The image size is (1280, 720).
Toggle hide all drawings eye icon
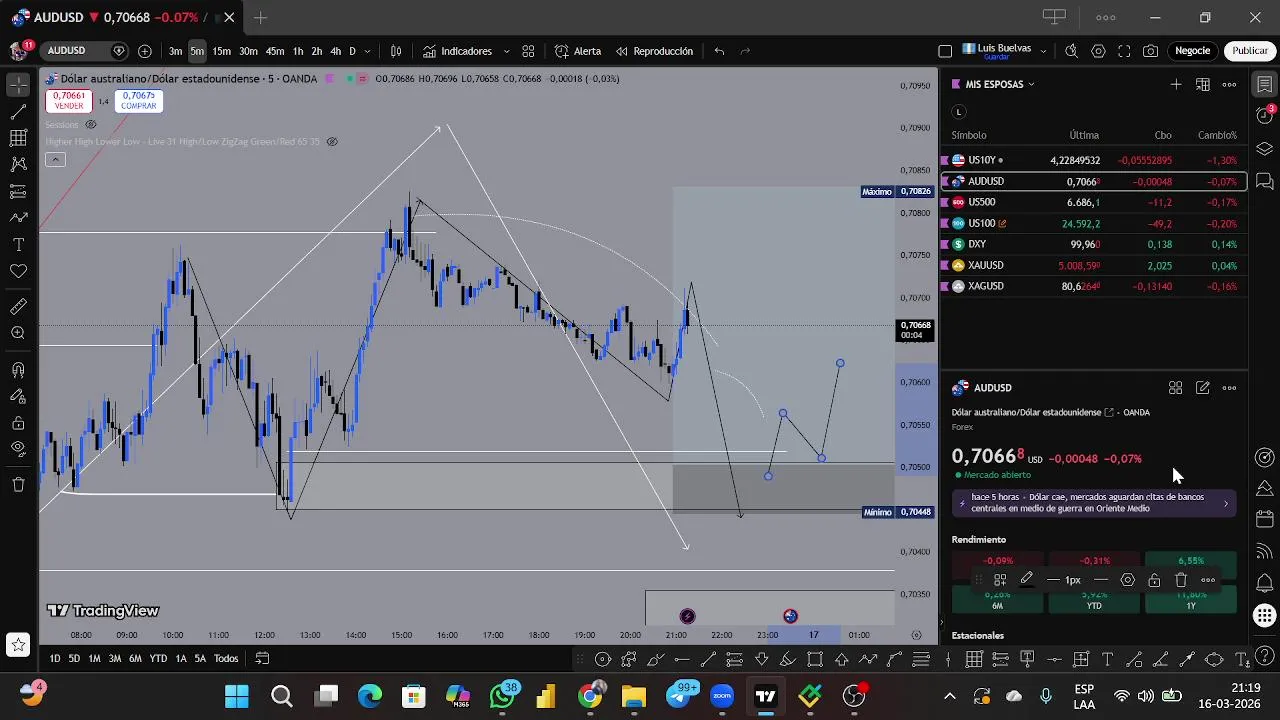click(x=18, y=449)
